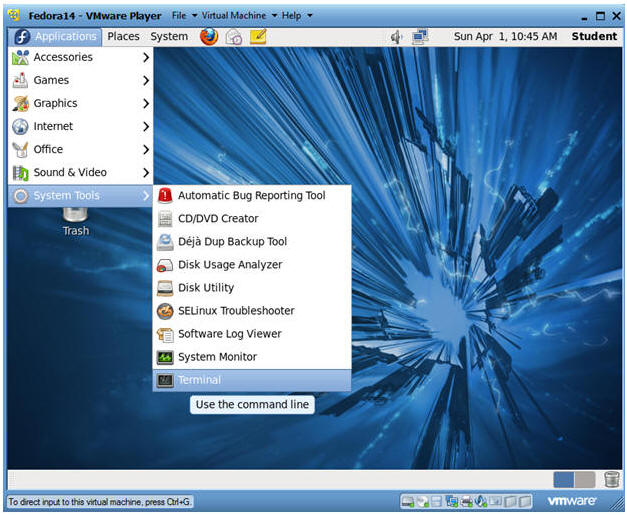Click the VMware floppy drive status icon
627x515 pixels.
coord(436,501)
